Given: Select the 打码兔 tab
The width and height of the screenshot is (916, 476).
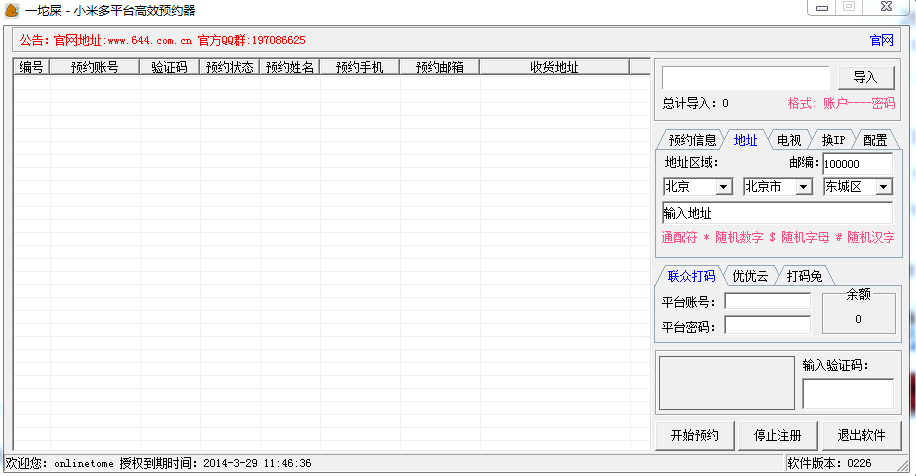Looking at the screenshot, I should point(804,276).
